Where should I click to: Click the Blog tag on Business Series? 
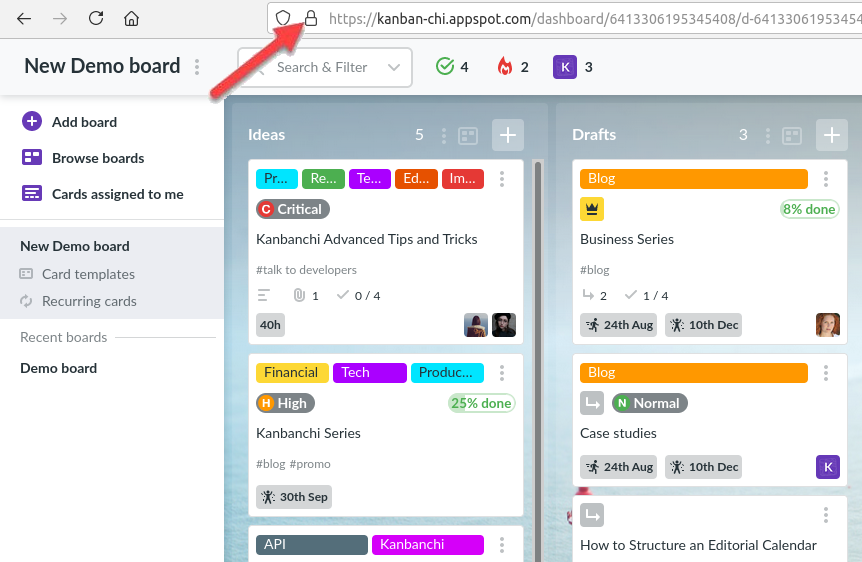[x=694, y=179]
